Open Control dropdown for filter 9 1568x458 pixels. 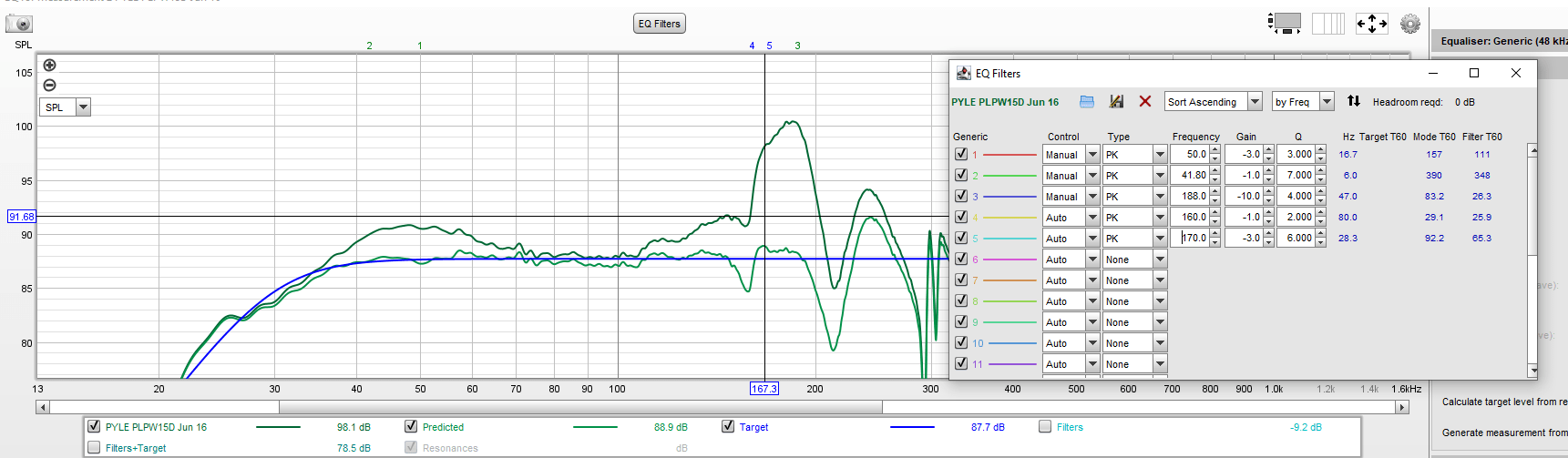point(1092,322)
